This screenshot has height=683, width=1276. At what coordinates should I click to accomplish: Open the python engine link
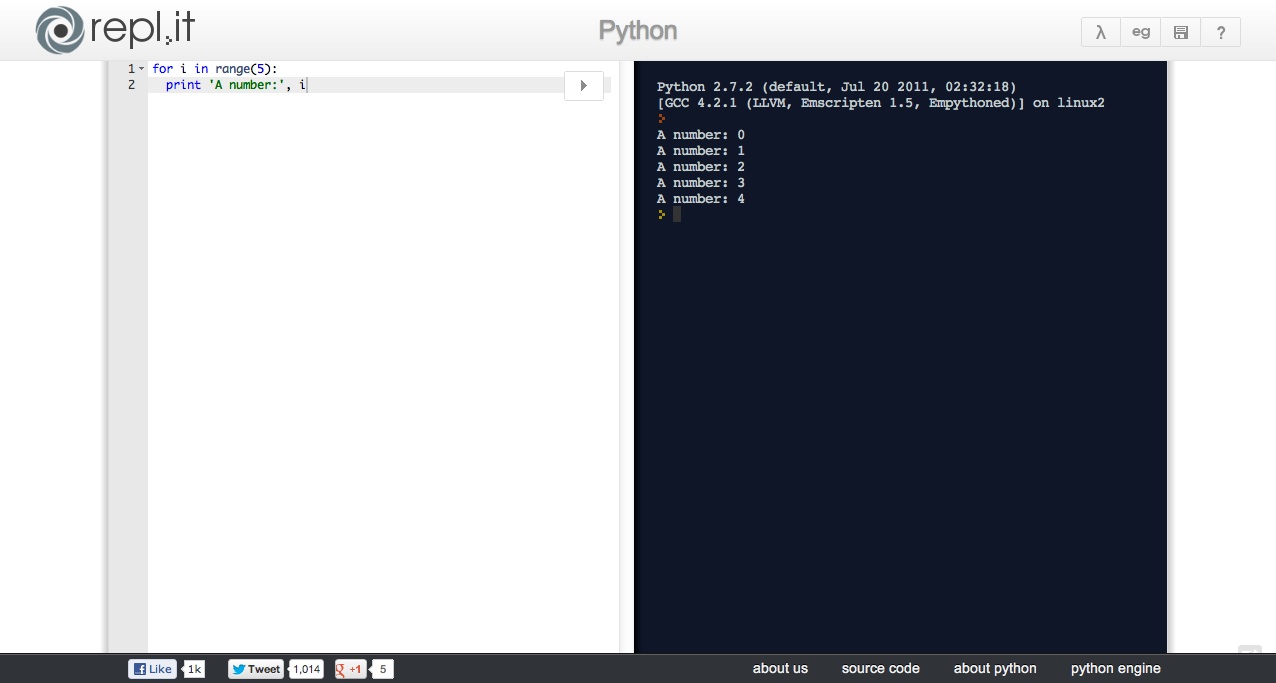click(1116, 668)
